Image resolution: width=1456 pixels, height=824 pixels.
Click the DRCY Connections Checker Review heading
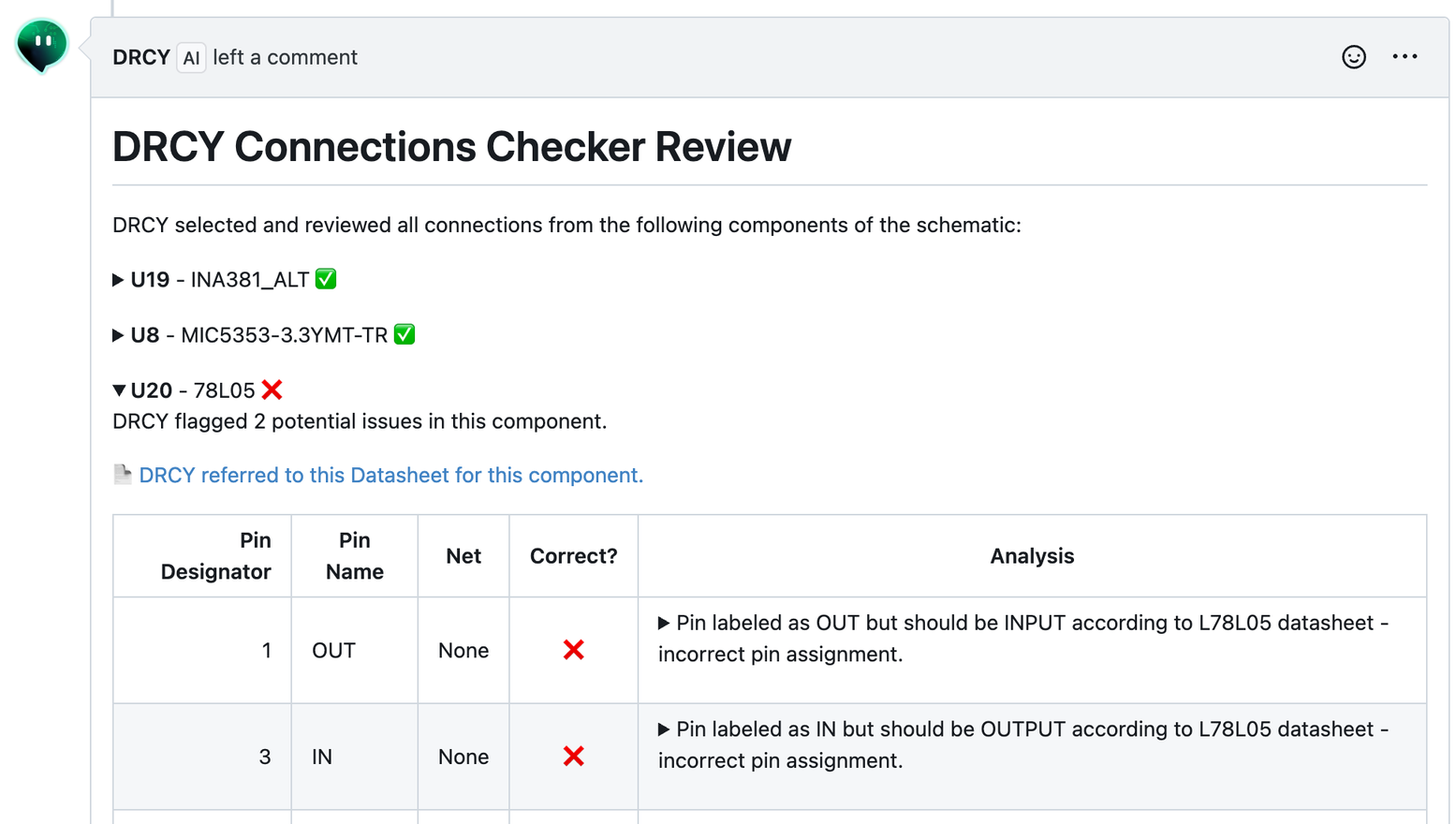tap(451, 147)
